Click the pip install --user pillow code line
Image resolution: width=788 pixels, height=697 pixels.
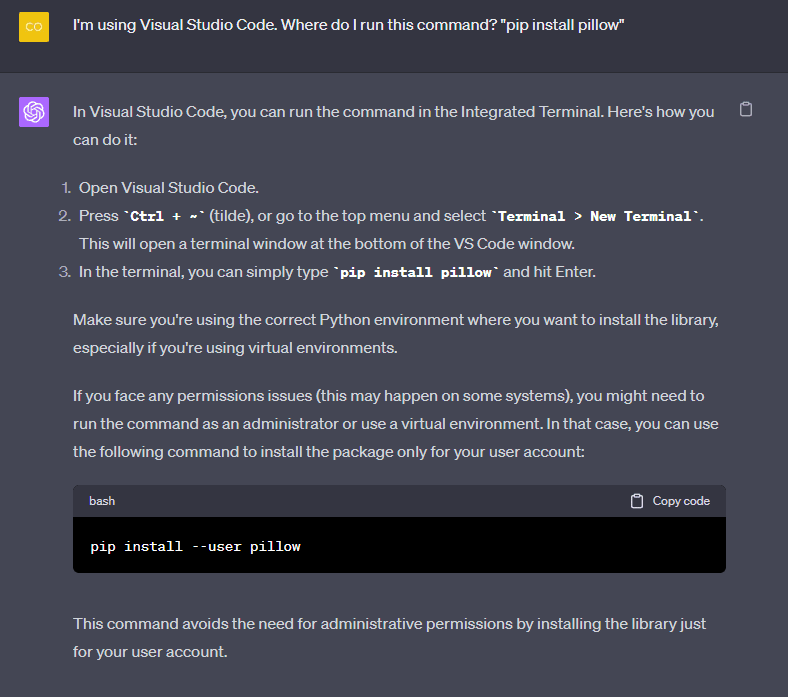click(195, 546)
